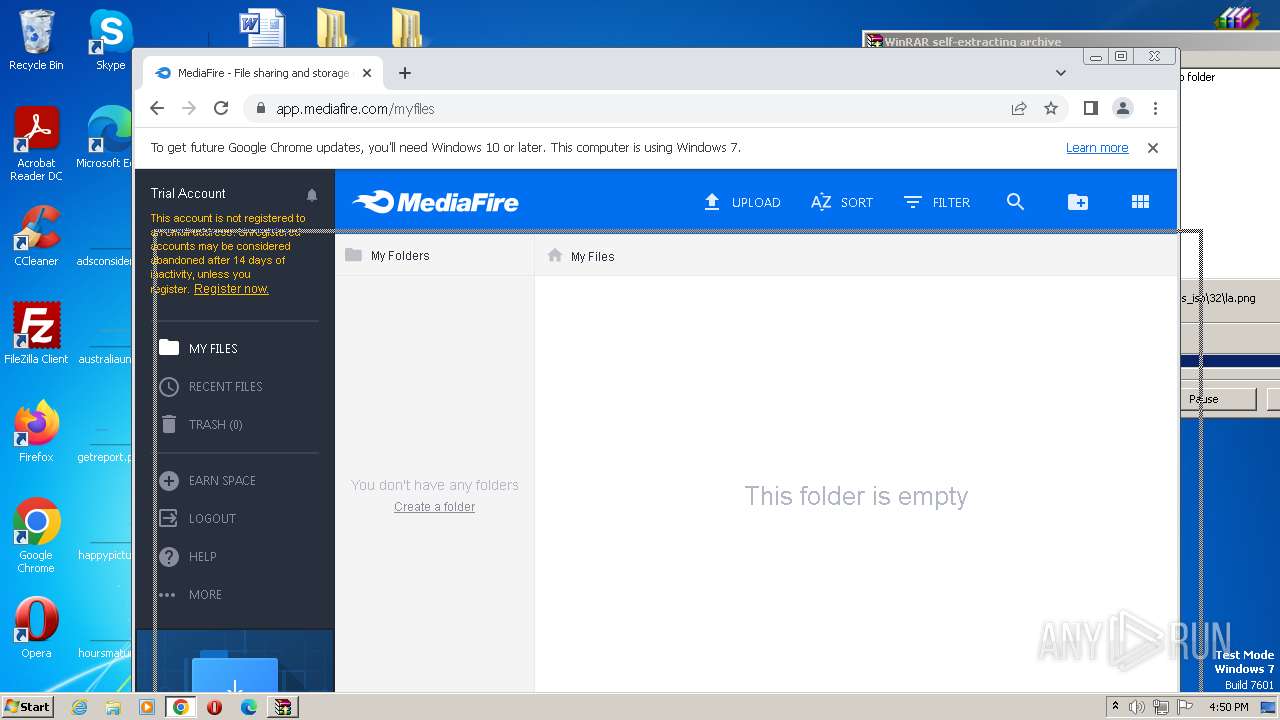Click the Learn more link
Screen dimensions: 1280x720
click(x=1097, y=148)
